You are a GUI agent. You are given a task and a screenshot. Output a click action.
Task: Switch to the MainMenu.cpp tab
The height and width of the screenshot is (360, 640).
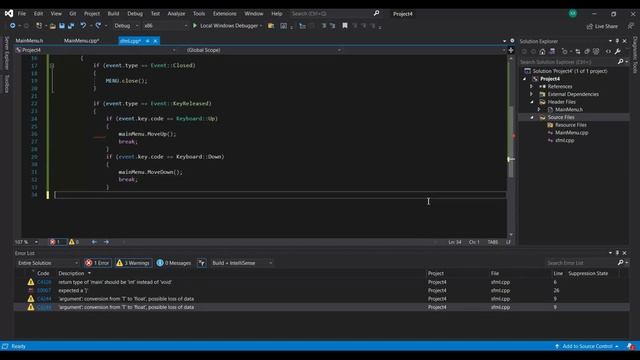tap(81, 41)
